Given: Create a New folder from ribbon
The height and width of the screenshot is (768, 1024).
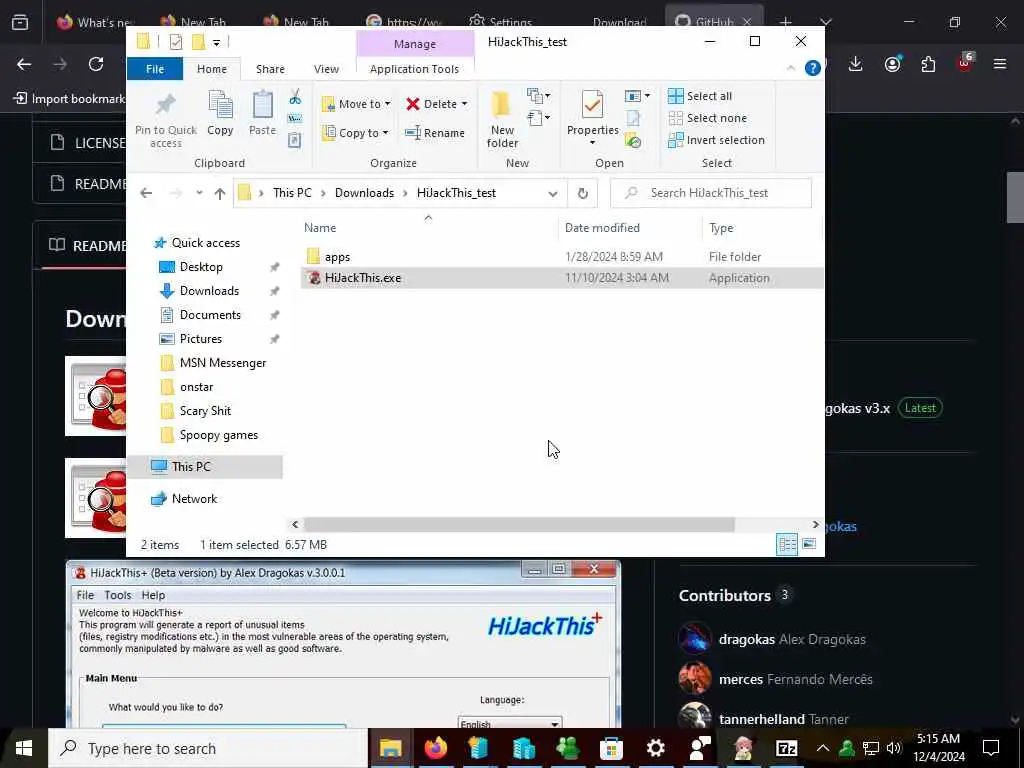Looking at the screenshot, I should [x=502, y=120].
